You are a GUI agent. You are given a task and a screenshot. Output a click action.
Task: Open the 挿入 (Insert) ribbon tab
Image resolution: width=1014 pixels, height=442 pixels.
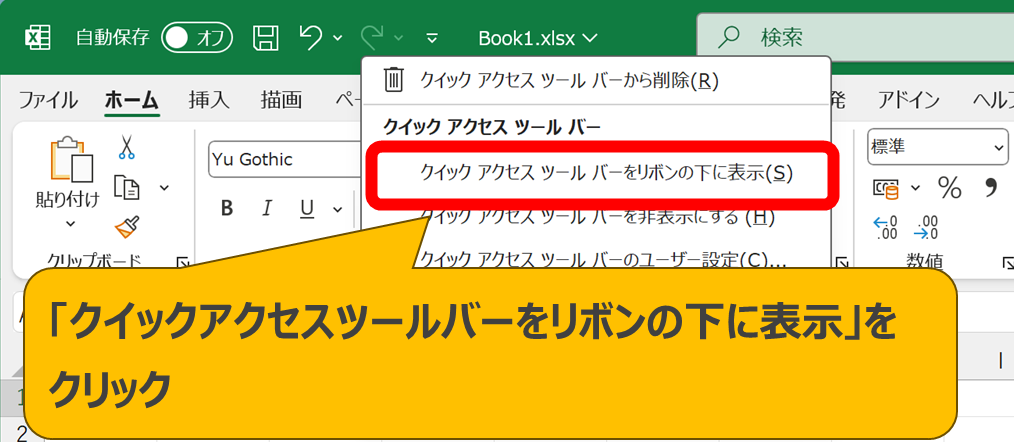tap(209, 99)
